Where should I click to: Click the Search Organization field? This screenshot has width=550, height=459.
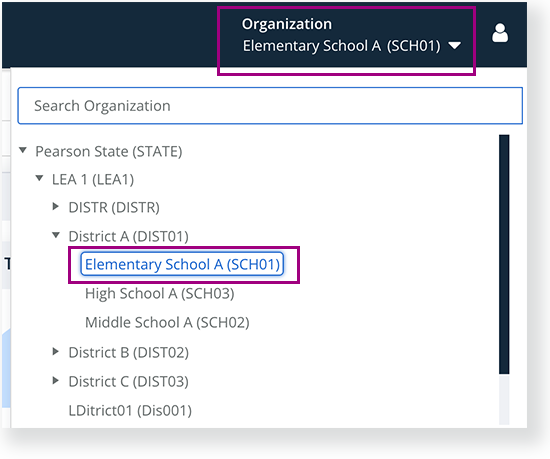coord(270,106)
